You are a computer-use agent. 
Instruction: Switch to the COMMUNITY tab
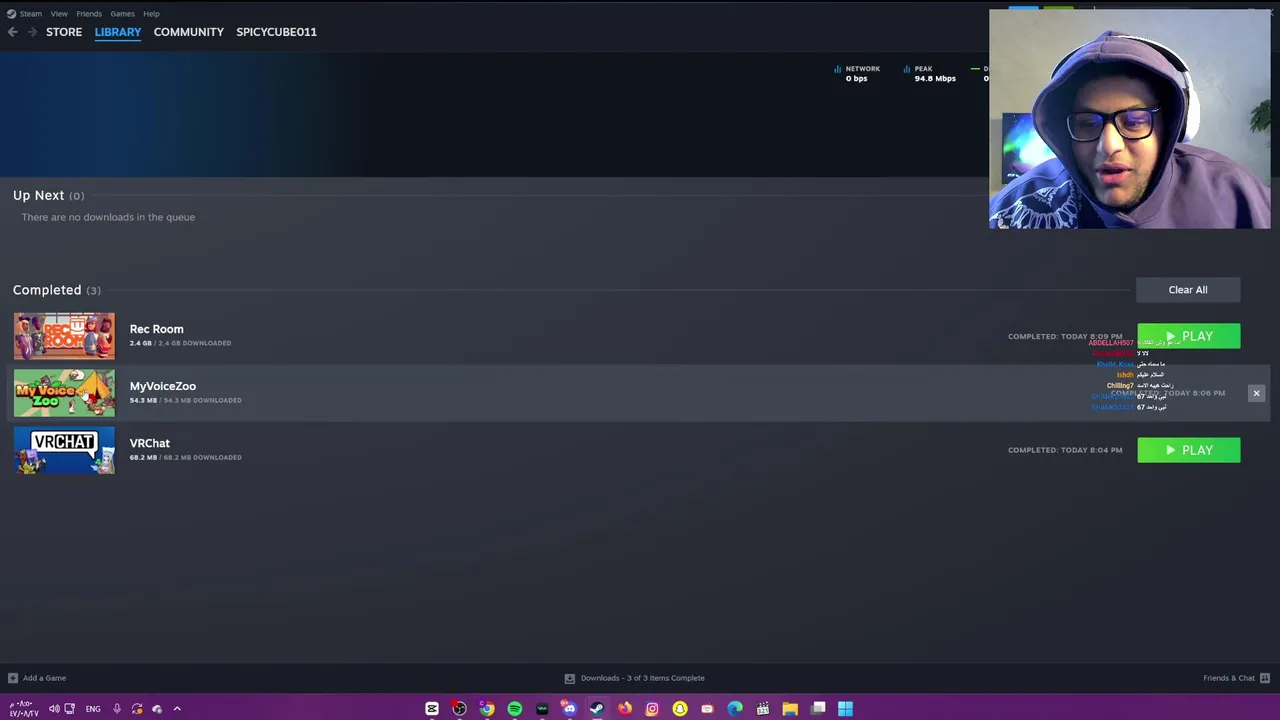pyautogui.click(x=189, y=32)
